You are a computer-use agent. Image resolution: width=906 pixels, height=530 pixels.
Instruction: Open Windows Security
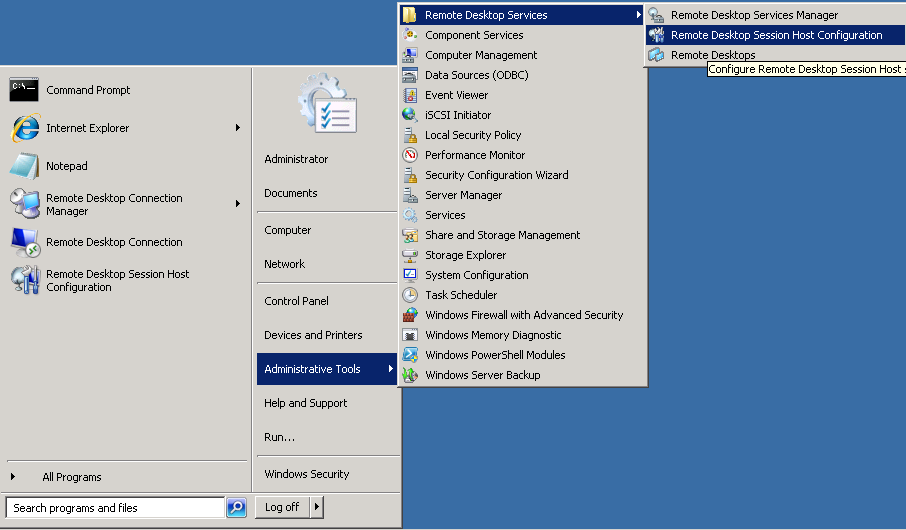point(307,474)
